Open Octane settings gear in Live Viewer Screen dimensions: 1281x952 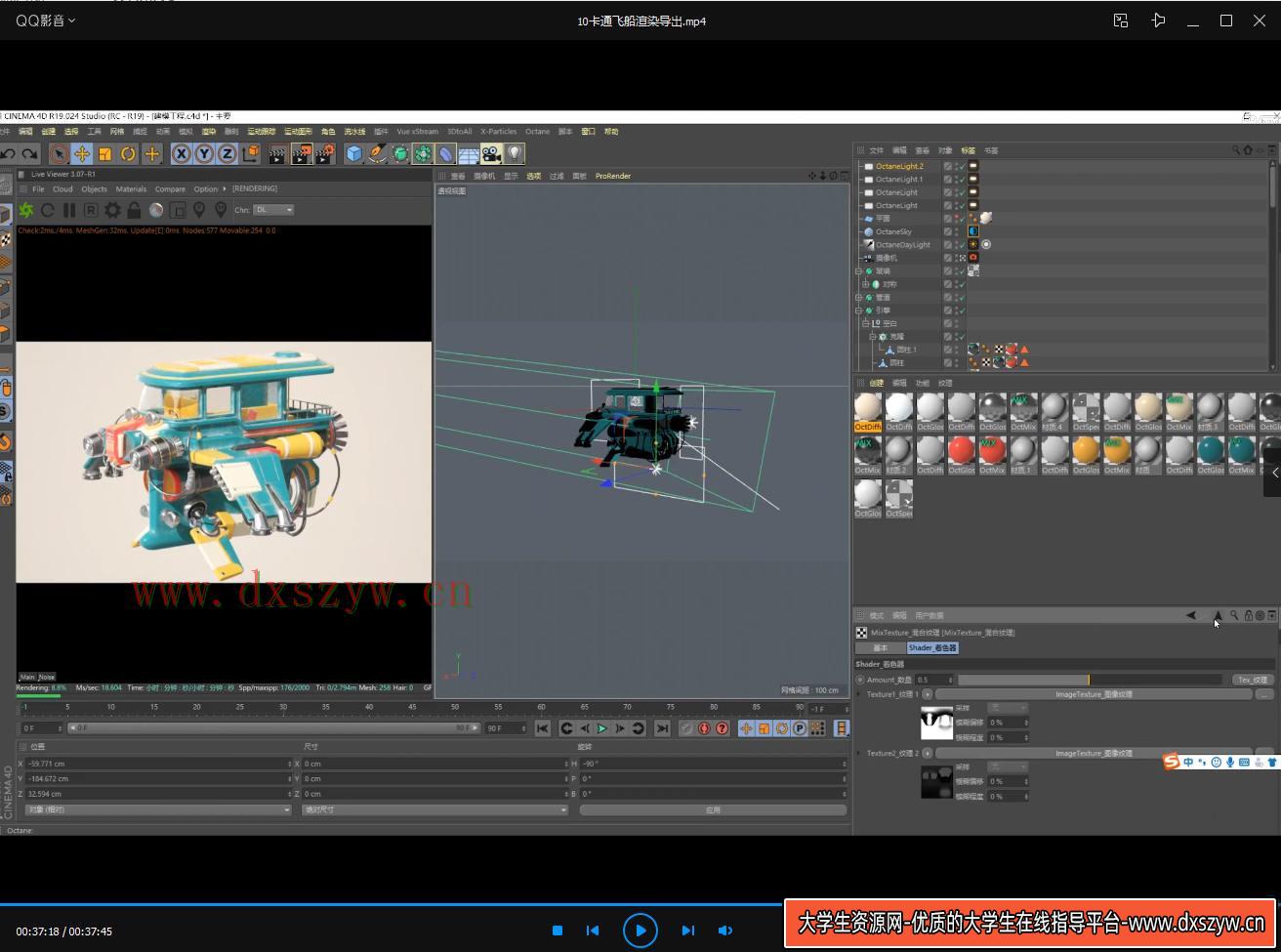click(112, 210)
